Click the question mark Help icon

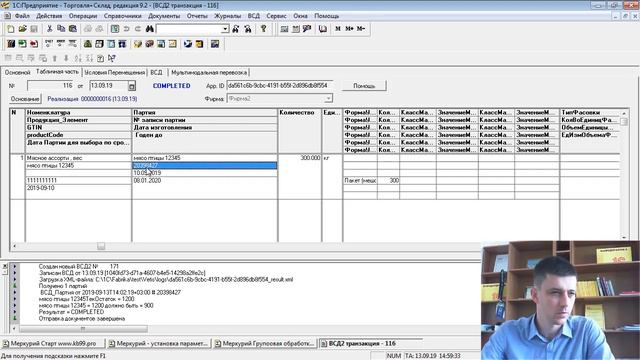264,29
